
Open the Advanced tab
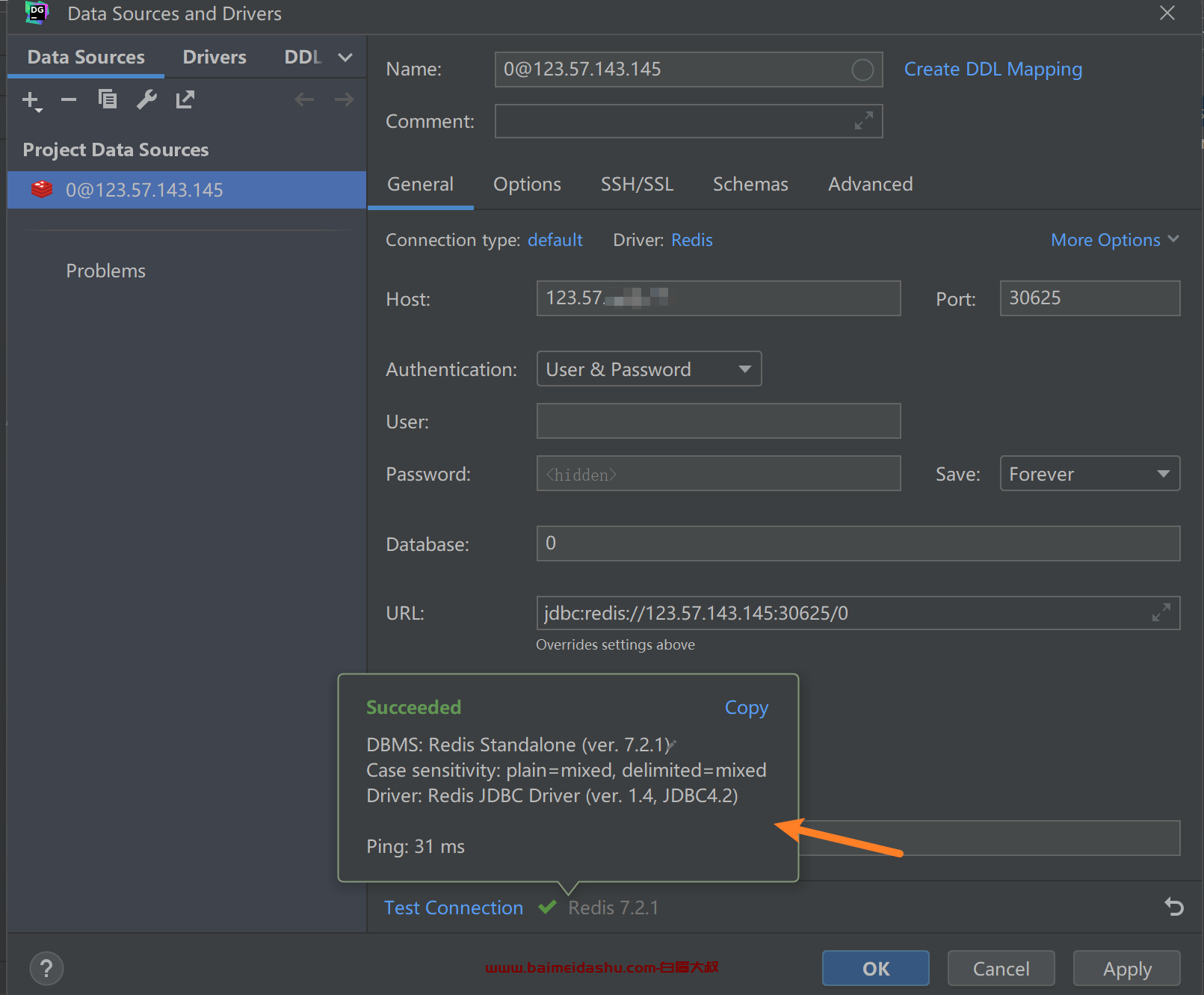(870, 185)
